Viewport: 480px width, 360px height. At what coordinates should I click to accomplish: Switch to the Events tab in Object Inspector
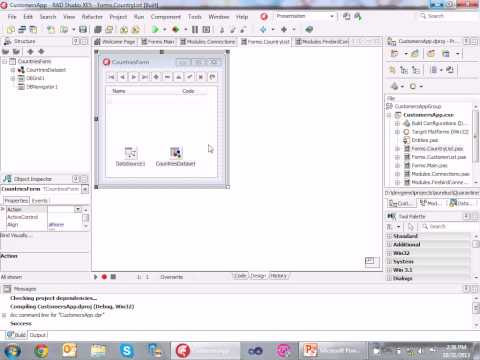click(x=40, y=201)
